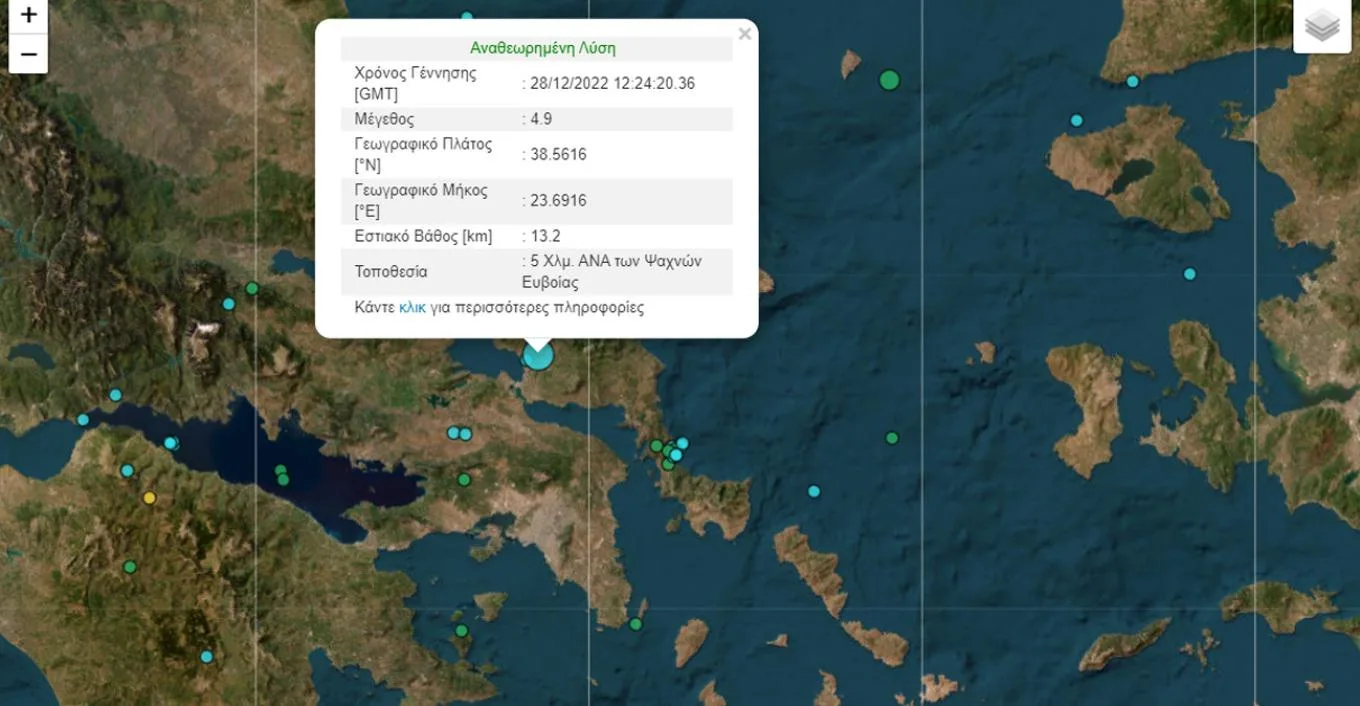Click the green marker off Attica's southern tip
The width and height of the screenshot is (1360, 706).
tap(635, 624)
